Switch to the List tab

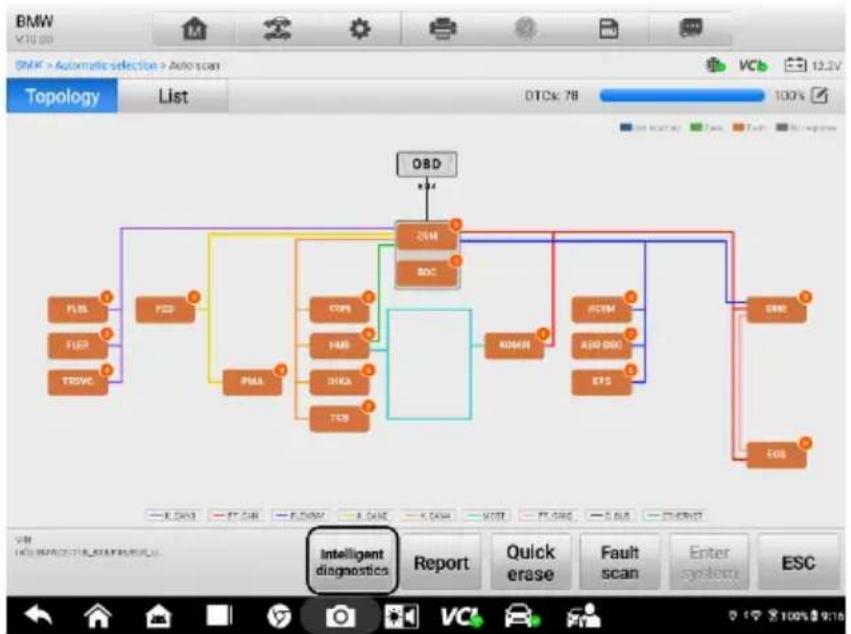[x=173, y=96]
